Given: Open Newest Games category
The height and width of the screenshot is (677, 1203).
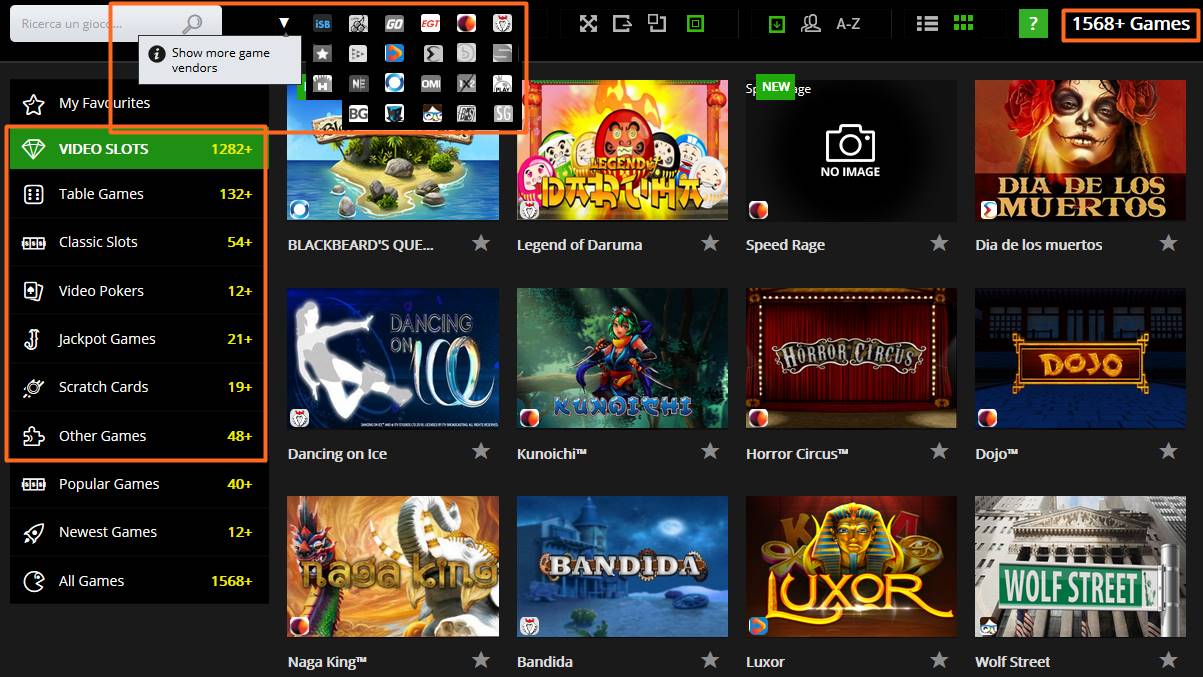Looking at the screenshot, I should point(139,532).
